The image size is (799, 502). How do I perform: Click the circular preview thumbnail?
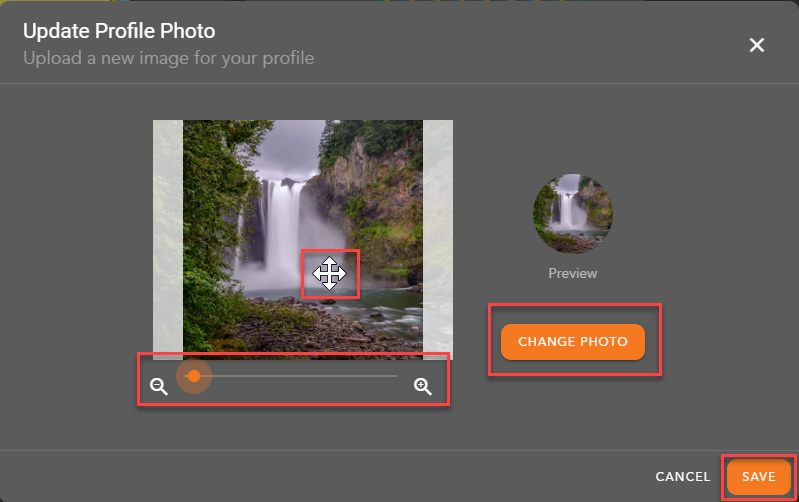573,214
